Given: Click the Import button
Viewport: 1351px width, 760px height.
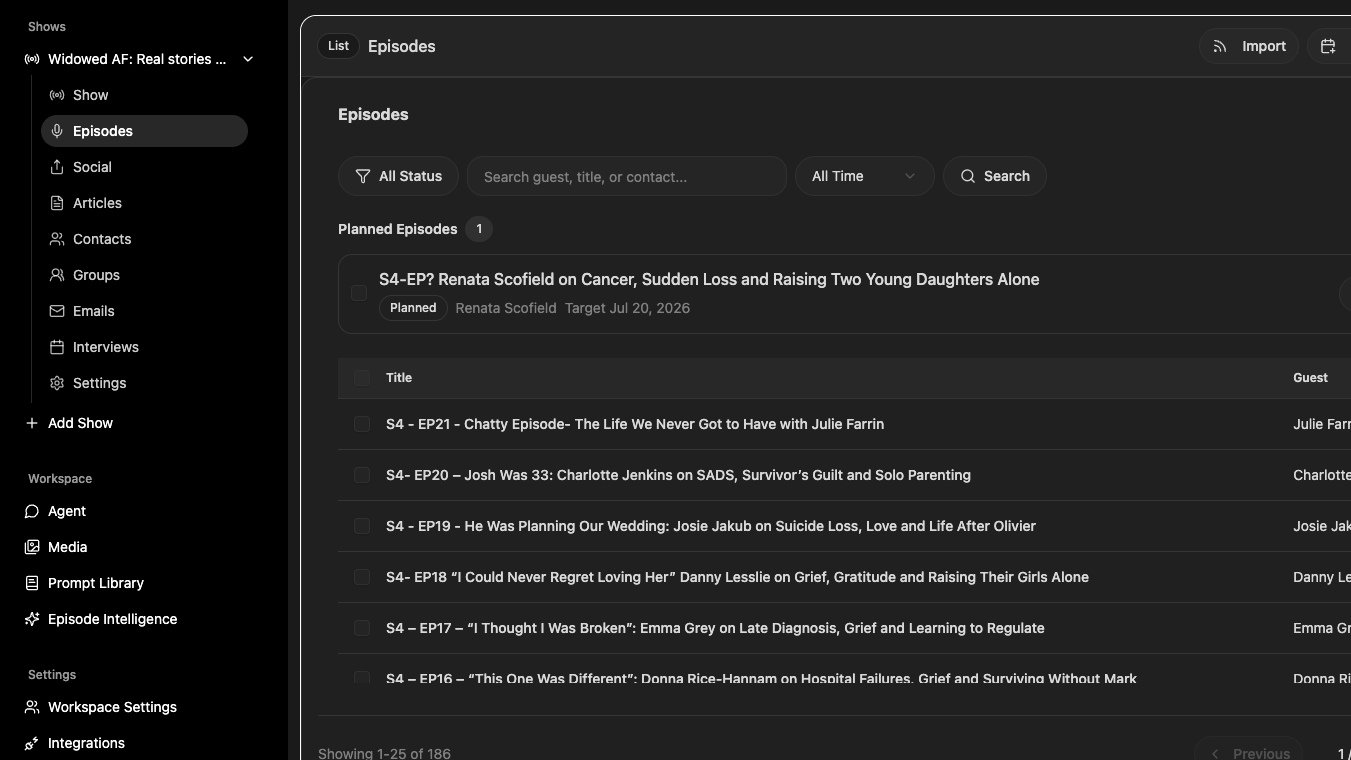Looking at the screenshot, I should [x=1249, y=46].
